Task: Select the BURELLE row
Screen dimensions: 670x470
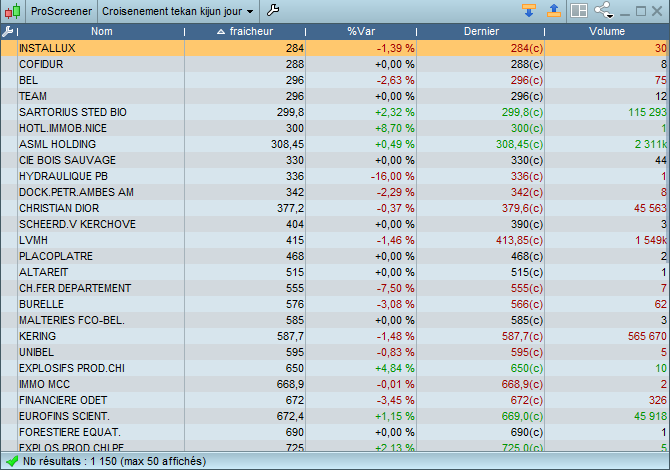Action: click(335, 304)
